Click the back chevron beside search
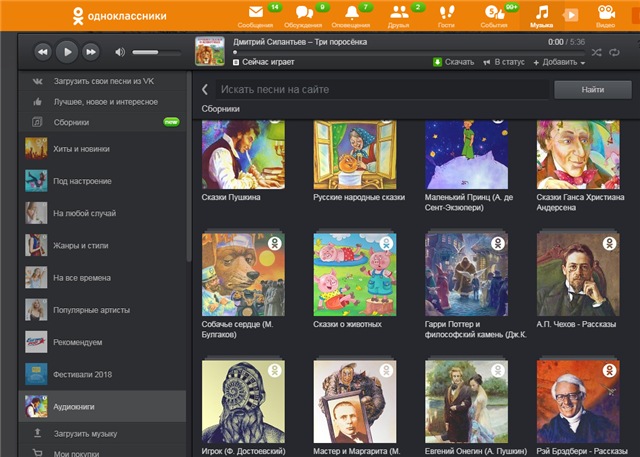Viewport: 640px width, 457px height. coord(204,90)
